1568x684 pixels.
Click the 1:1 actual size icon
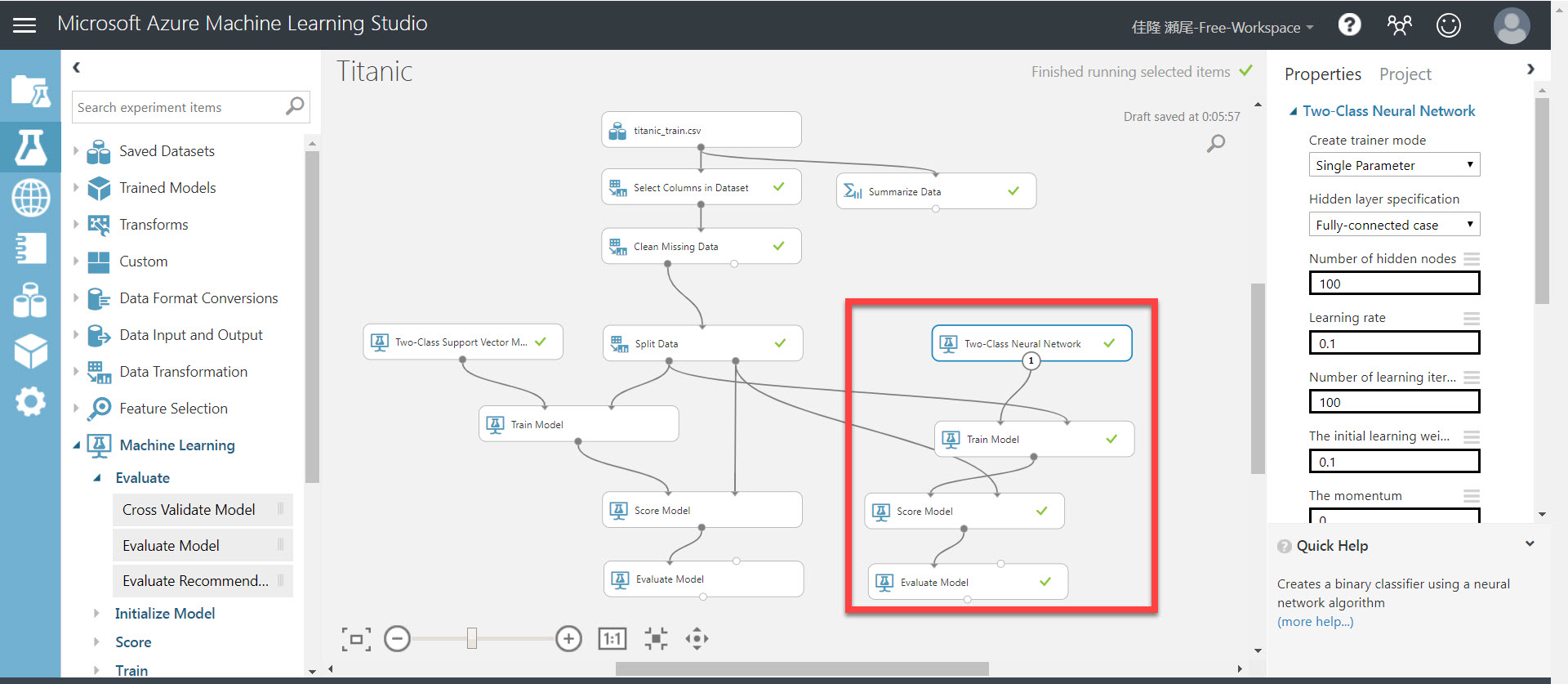[612, 639]
